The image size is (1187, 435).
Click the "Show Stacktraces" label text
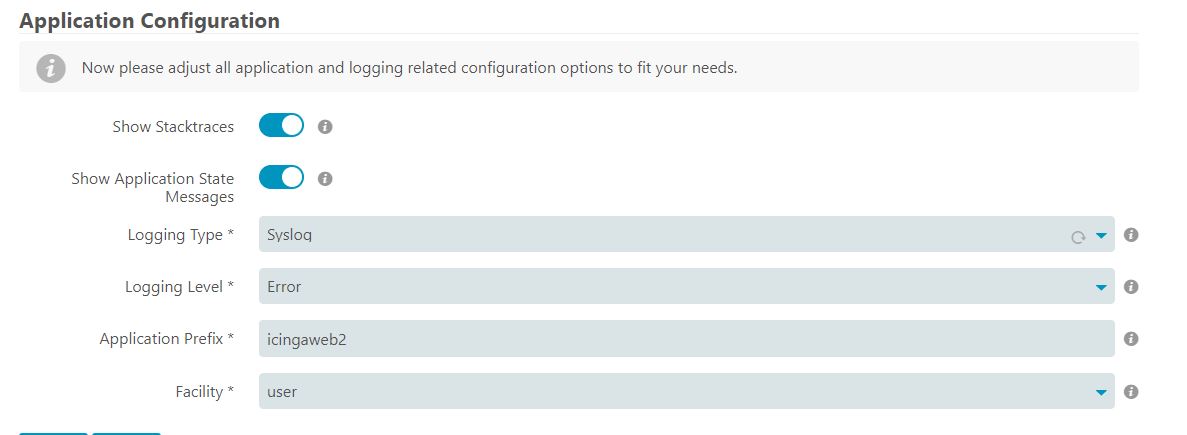[173, 126]
